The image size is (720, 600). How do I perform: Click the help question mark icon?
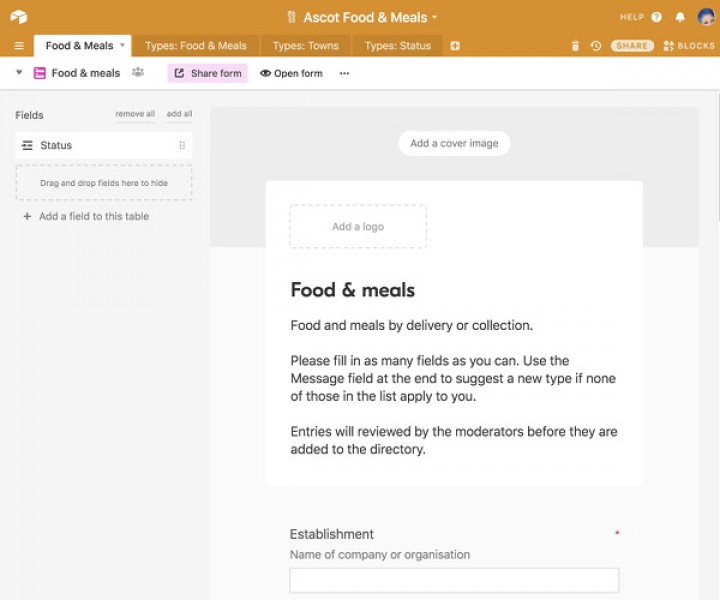[656, 17]
